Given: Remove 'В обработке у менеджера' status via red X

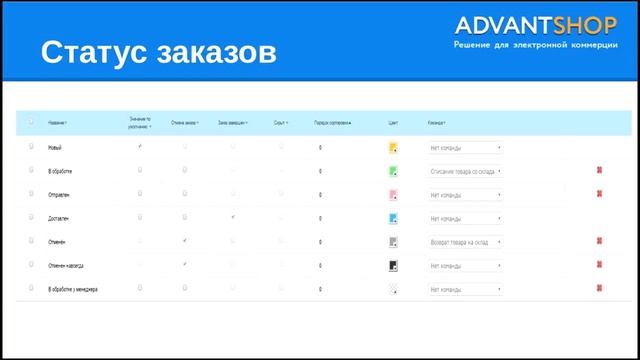Looking at the screenshot, I should 599,289.
